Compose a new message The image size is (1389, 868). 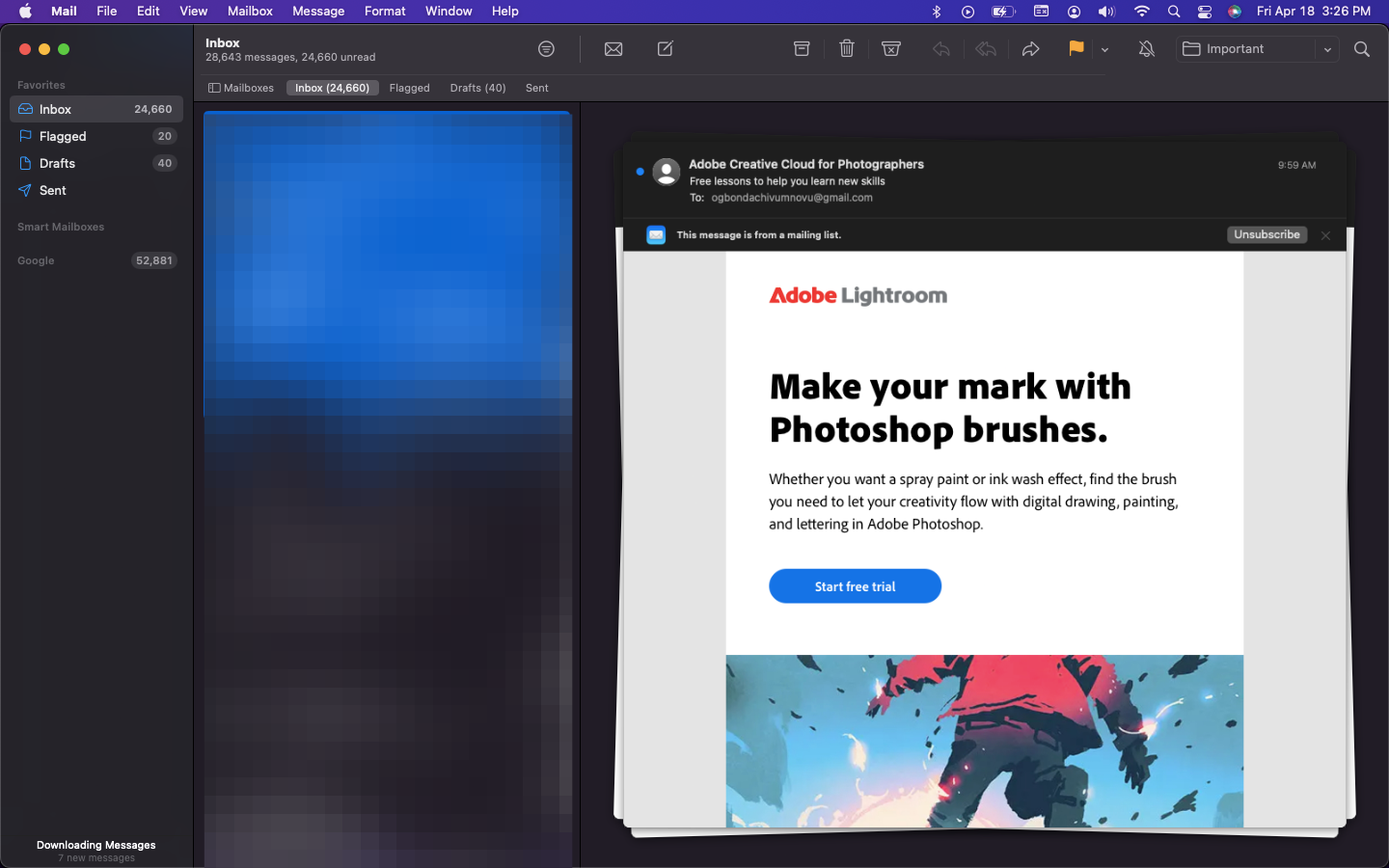[x=666, y=49]
